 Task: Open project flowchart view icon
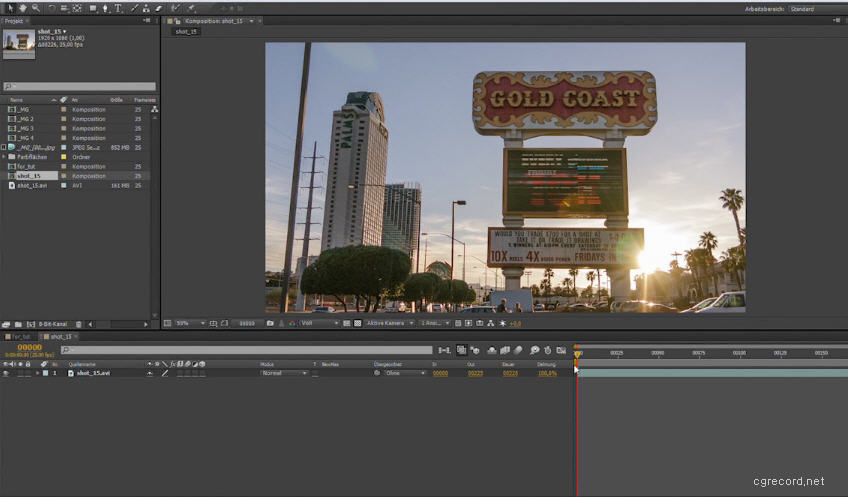click(155, 109)
